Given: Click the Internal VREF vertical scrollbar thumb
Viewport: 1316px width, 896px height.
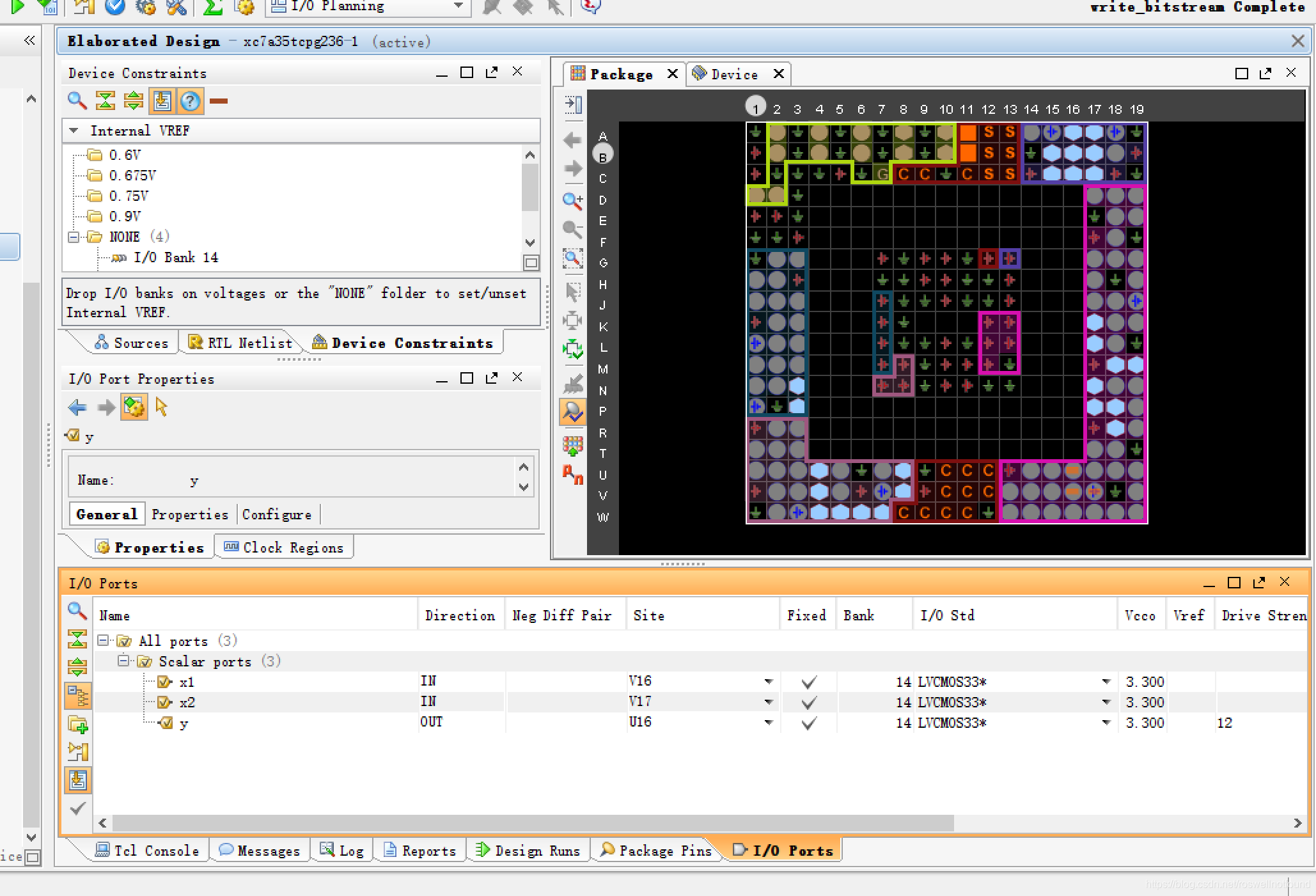Looking at the screenshot, I should tap(530, 187).
